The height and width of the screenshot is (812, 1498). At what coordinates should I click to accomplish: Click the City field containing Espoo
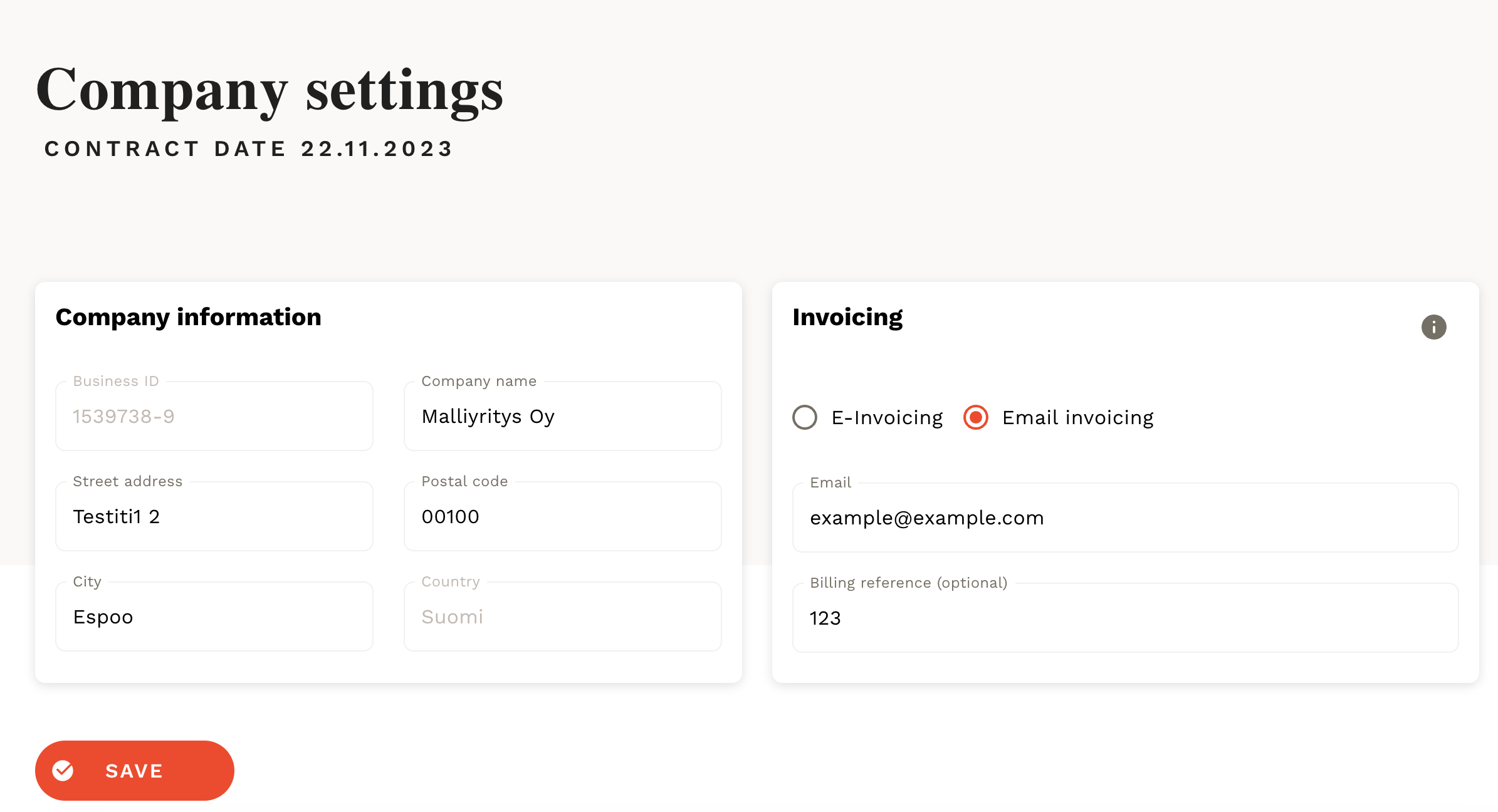(214, 617)
